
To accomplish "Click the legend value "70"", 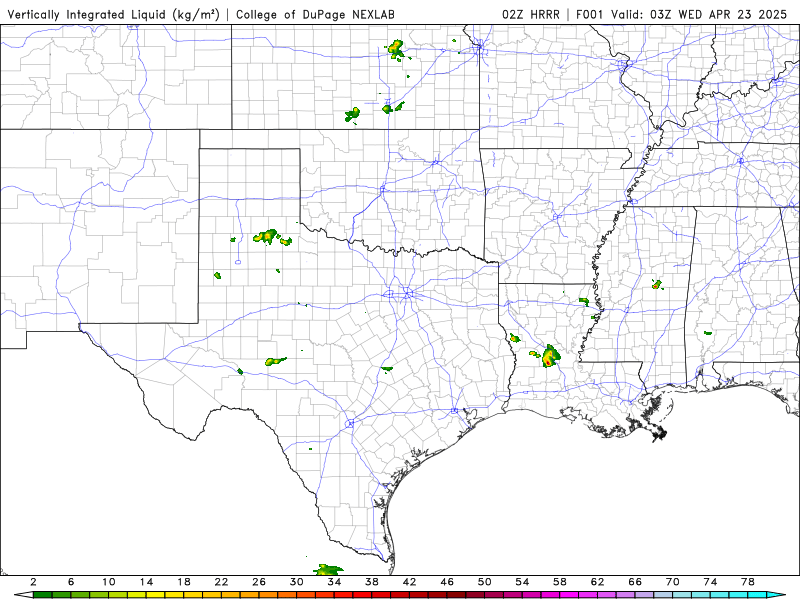I will (673, 582).
